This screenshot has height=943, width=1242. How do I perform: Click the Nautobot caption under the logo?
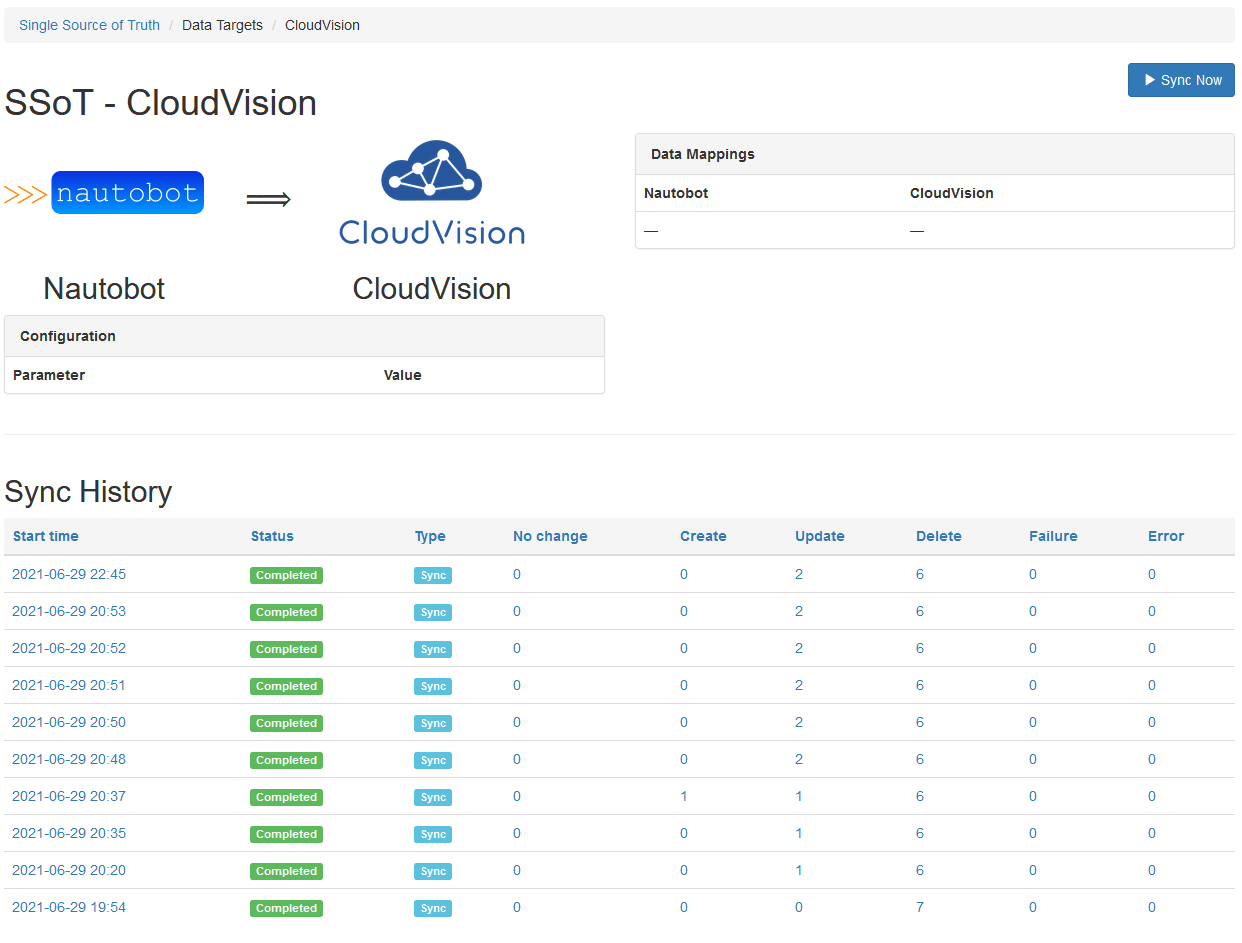104,289
